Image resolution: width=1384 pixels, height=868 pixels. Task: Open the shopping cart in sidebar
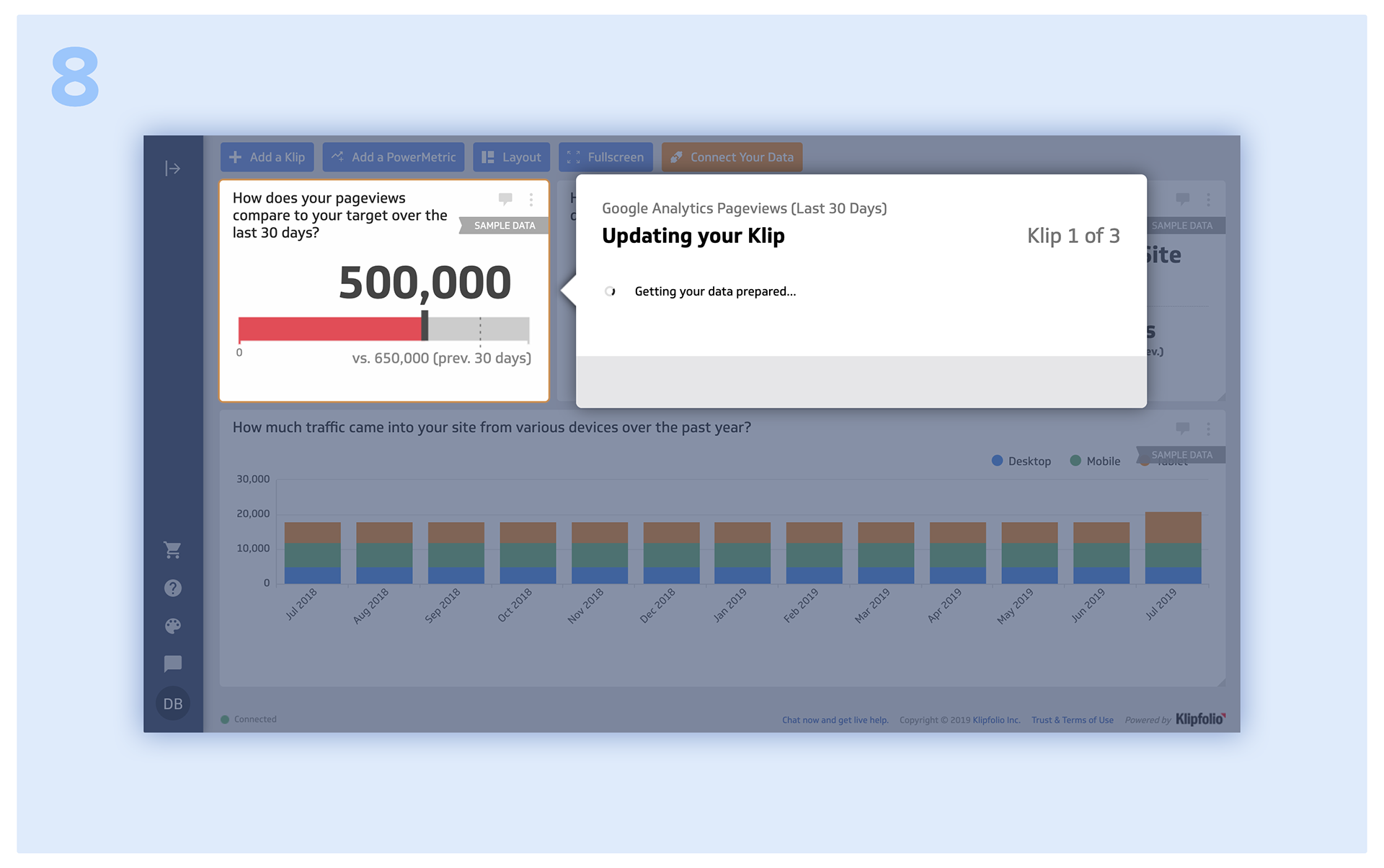[x=172, y=550]
